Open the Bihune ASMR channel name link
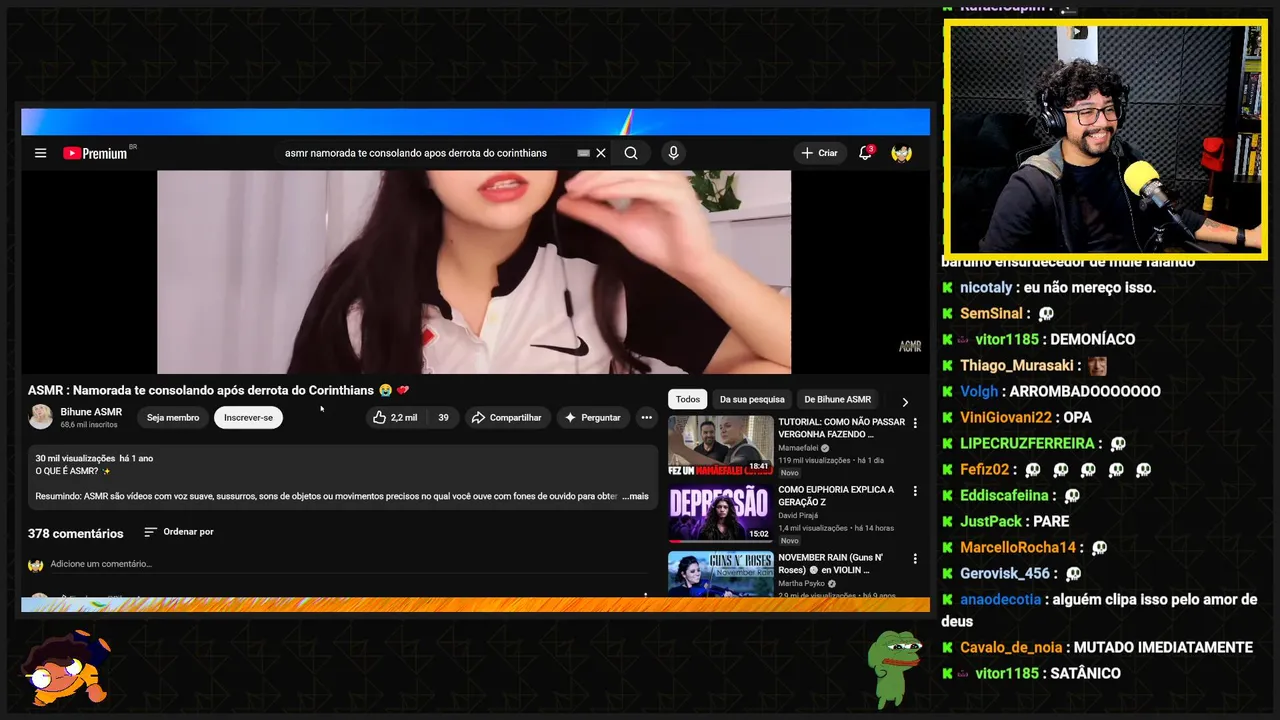This screenshot has width=1280, height=720. pos(91,412)
